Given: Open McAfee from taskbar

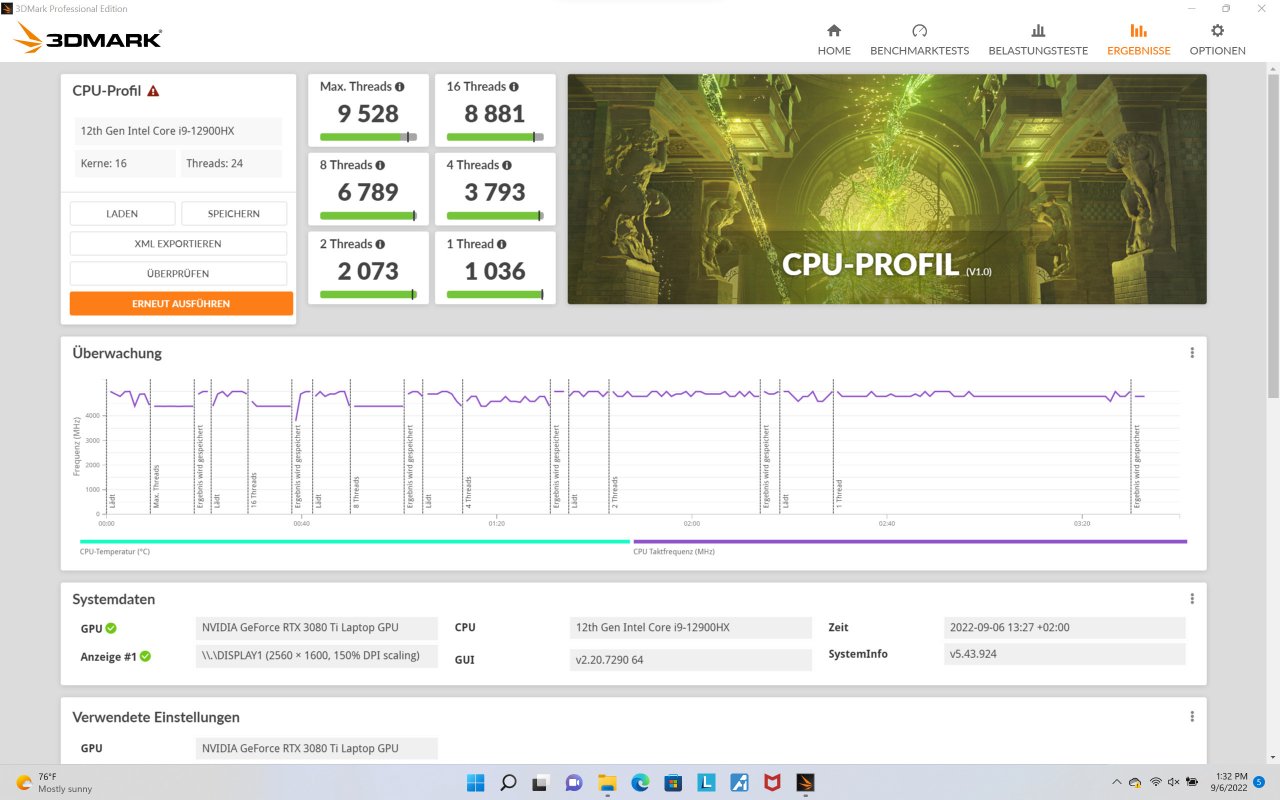Looking at the screenshot, I should click(772, 782).
